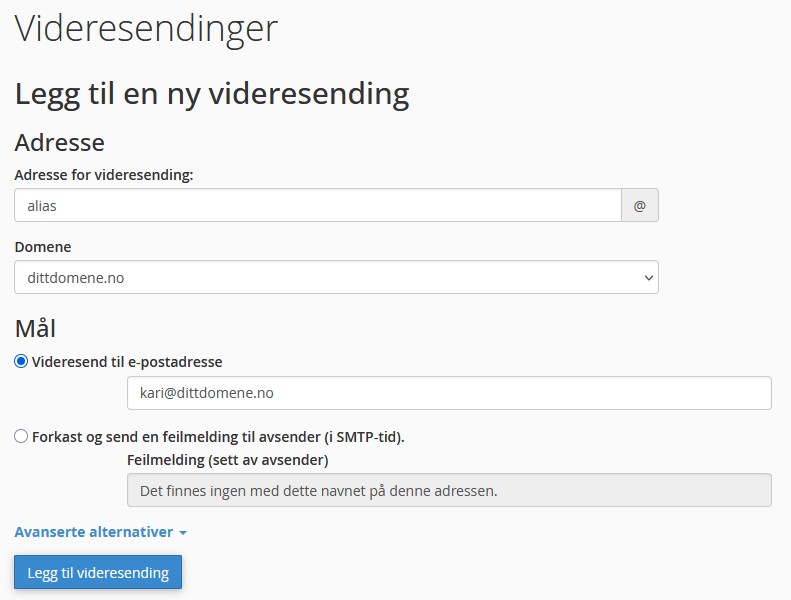Click the "Forkast og send en feilmelding" label text
This screenshot has height=600, width=791.
point(218,437)
